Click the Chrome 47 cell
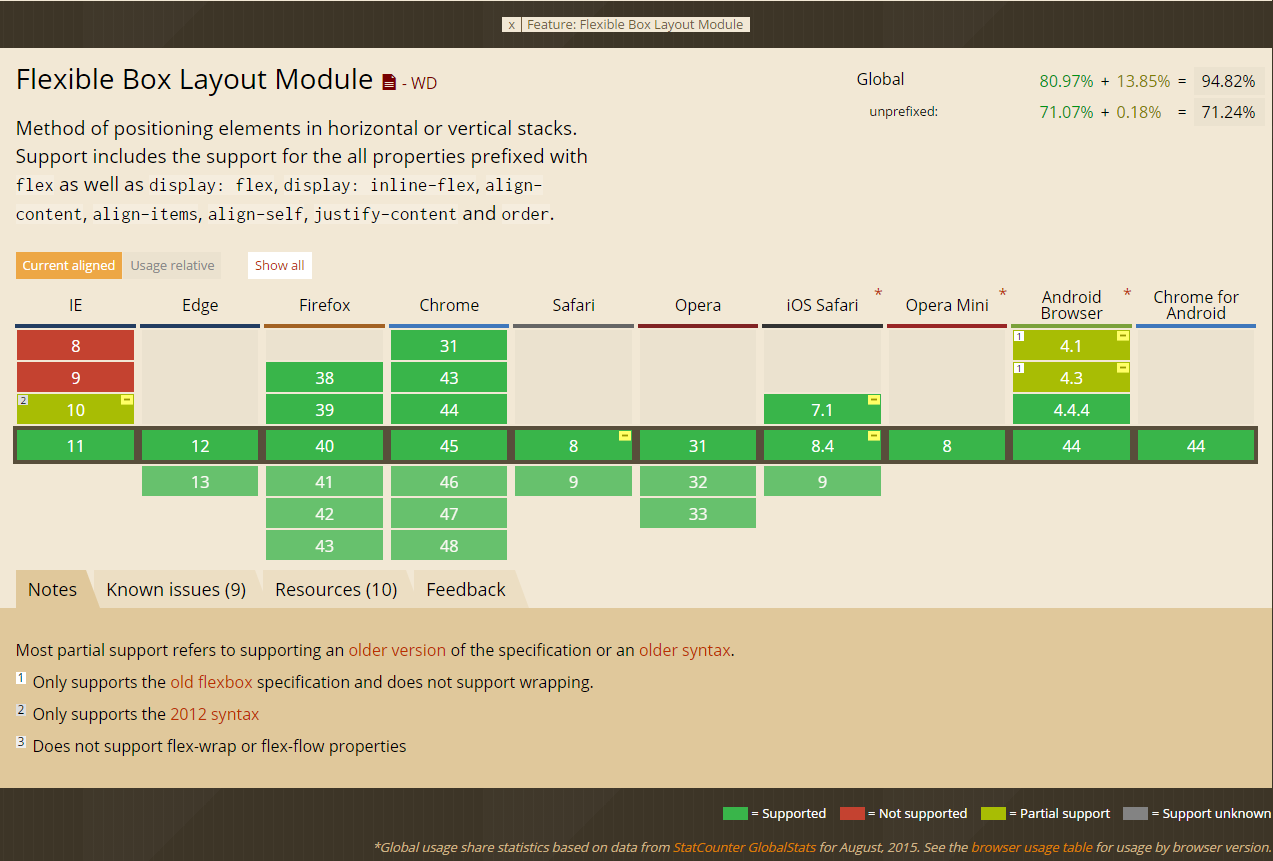This screenshot has width=1273, height=861. click(x=449, y=514)
